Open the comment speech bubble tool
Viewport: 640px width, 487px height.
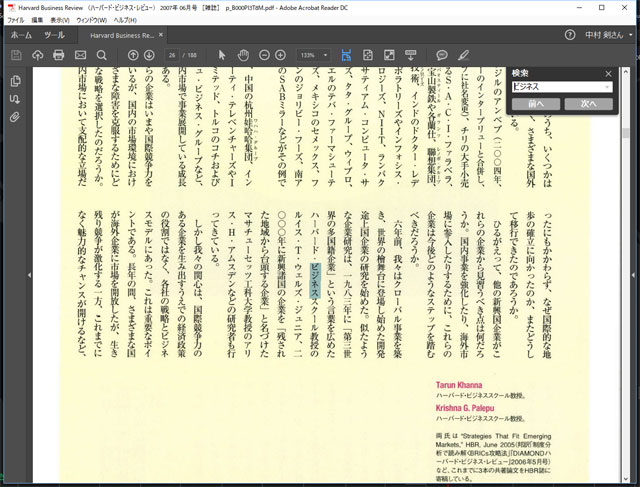pos(442,54)
